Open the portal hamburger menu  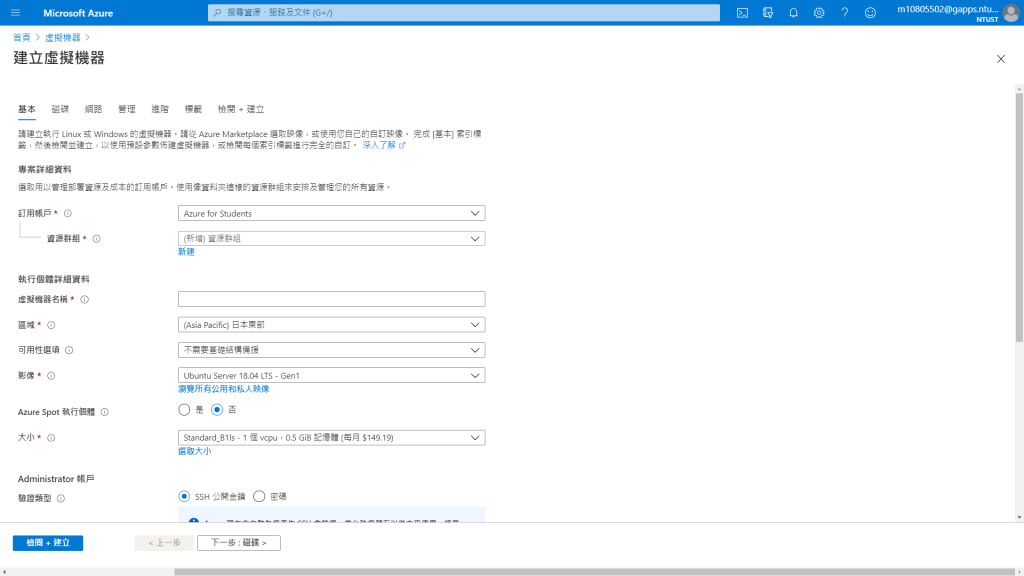pyautogui.click(x=16, y=12)
